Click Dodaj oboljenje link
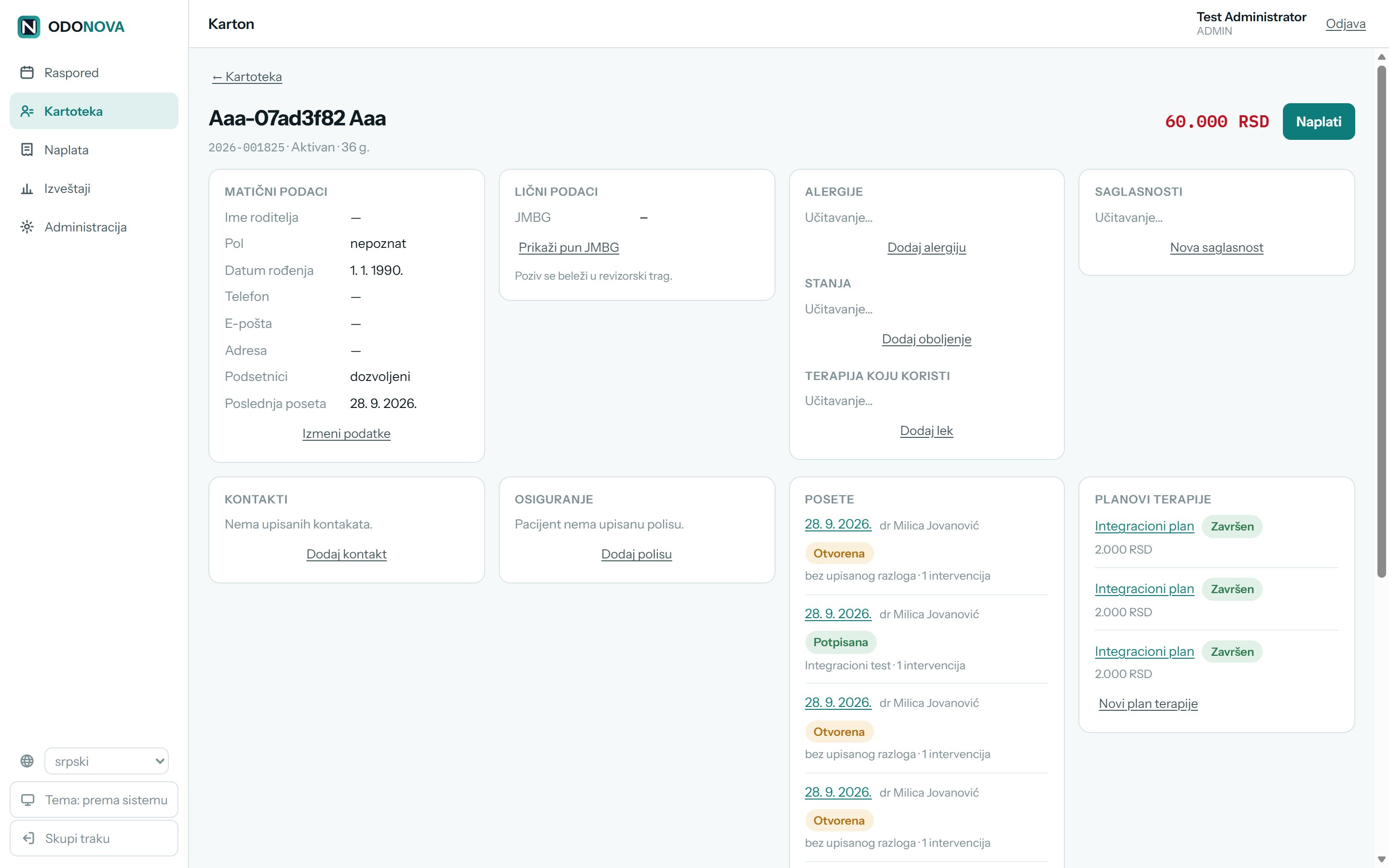The image size is (1389, 868). [x=926, y=339]
